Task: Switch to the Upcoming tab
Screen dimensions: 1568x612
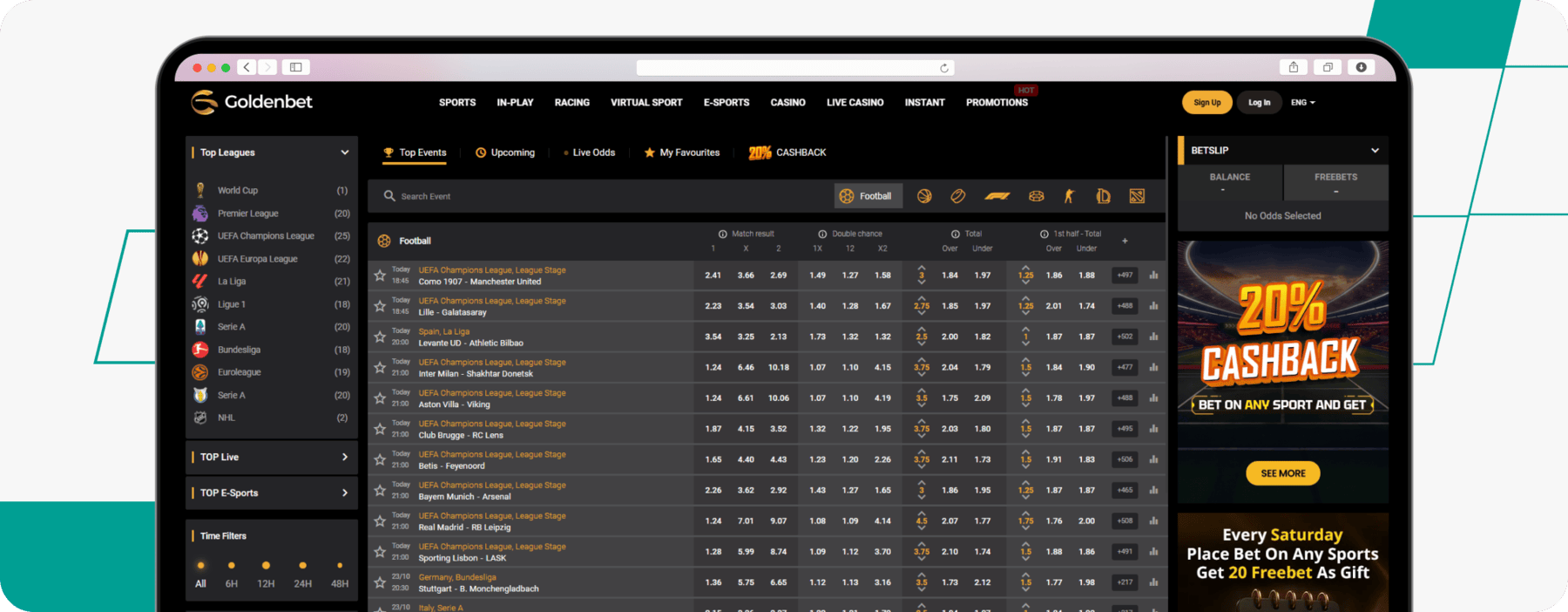Action: pos(505,153)
